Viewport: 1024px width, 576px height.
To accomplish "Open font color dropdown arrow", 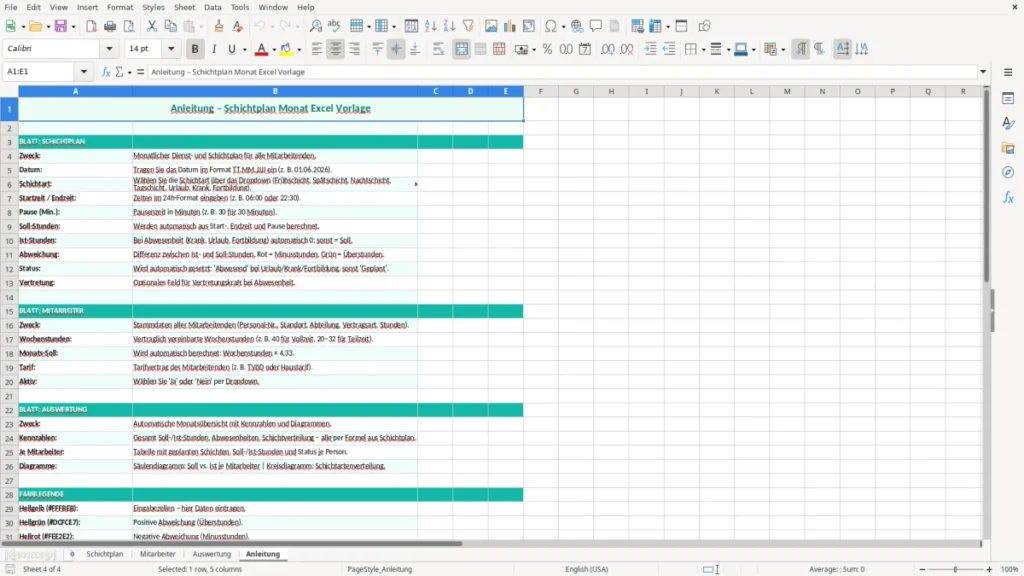I will tap(274, 50).
